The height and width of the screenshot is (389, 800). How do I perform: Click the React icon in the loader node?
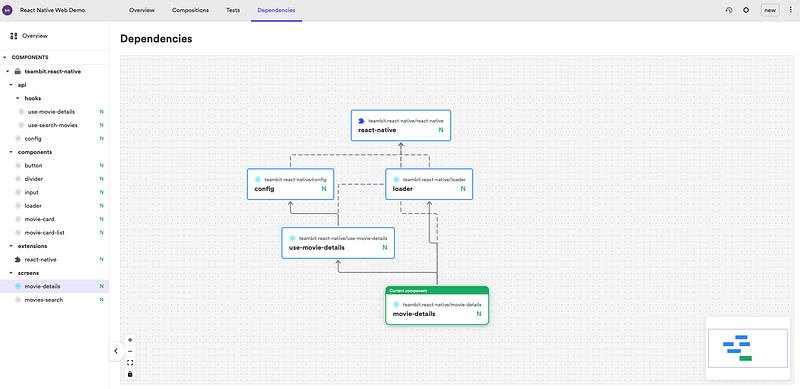pos(396,180)
